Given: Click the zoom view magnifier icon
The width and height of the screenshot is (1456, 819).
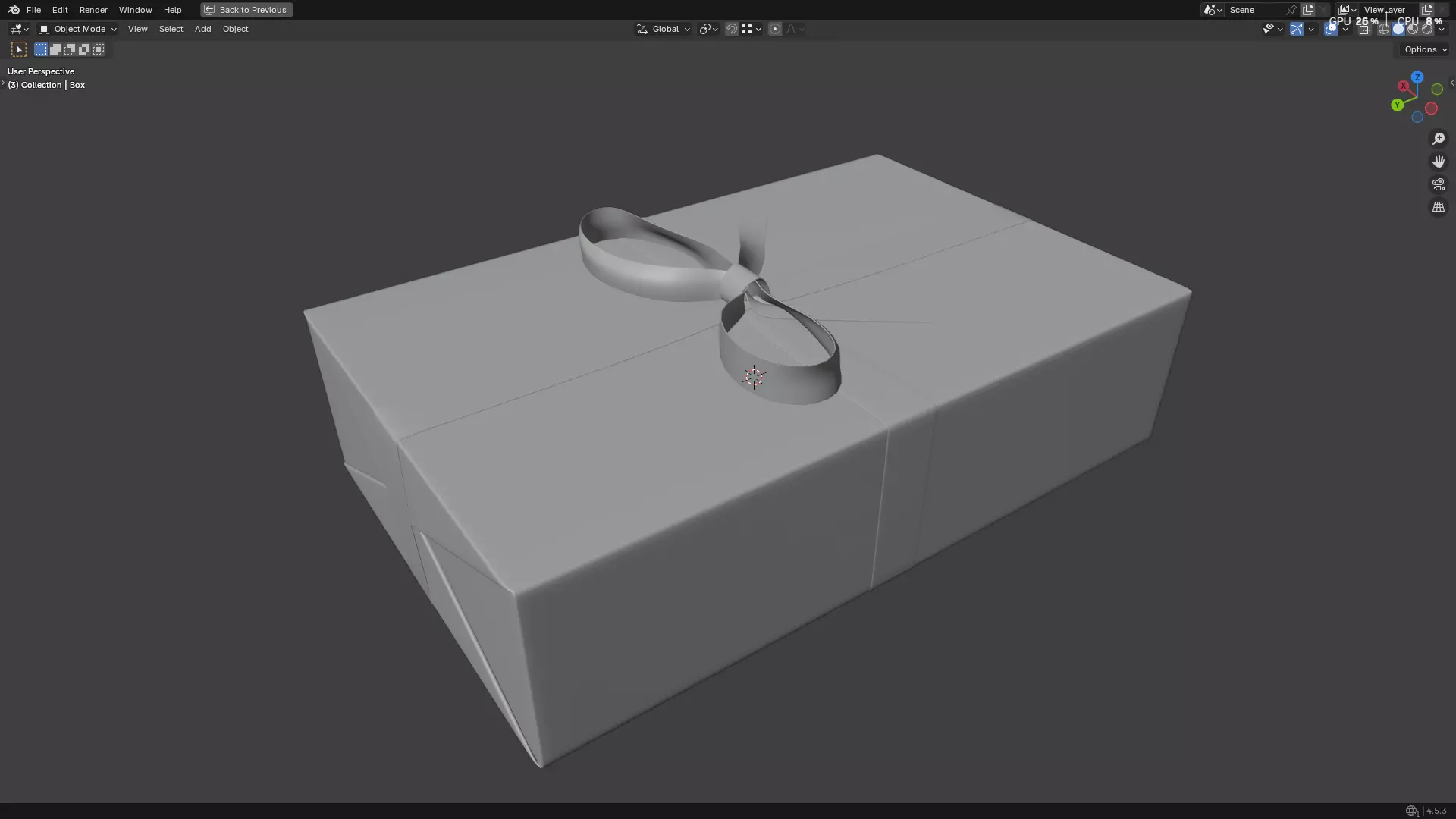Looking at the screenshot, I should [x=1439, y=139].
